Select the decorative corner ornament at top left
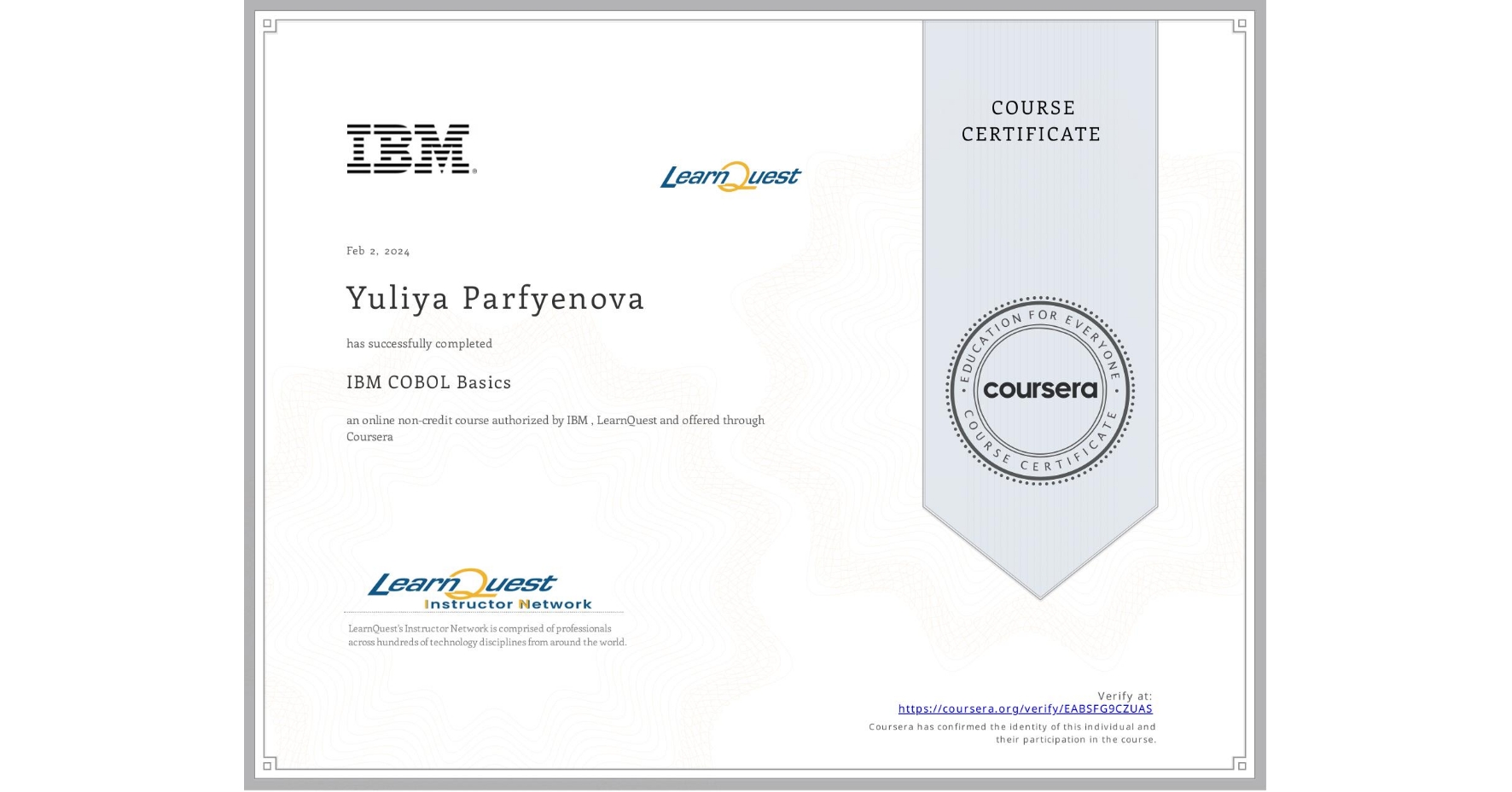1512x792 pixels. coord(268,22)
